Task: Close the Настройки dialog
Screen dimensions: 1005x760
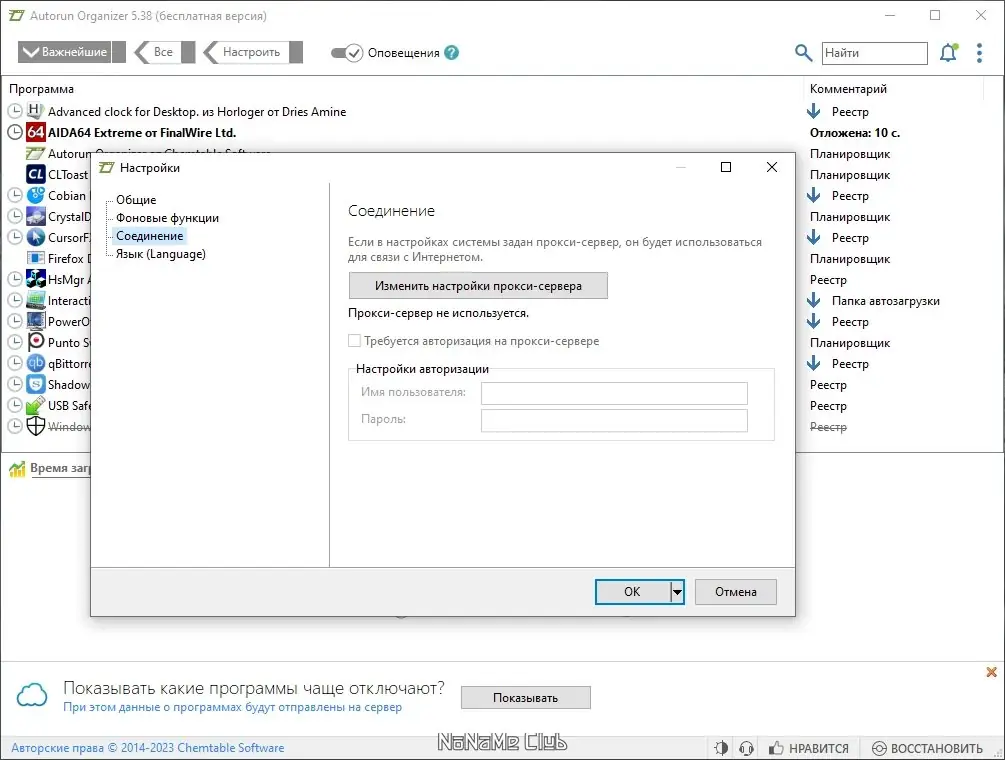Action: [772, 167]
